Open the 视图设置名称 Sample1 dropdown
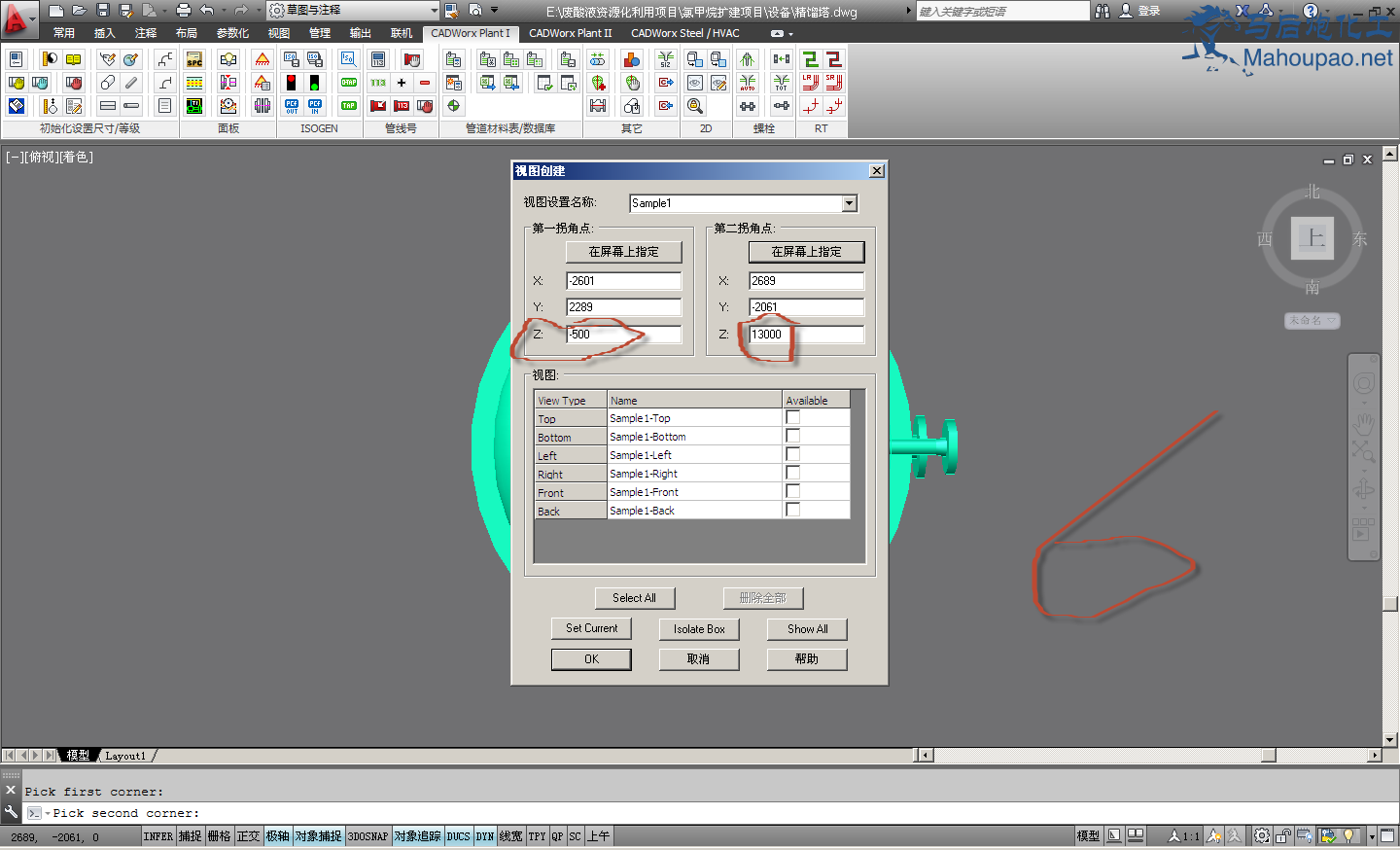The image size is (1400, 850). click(850, 203)
